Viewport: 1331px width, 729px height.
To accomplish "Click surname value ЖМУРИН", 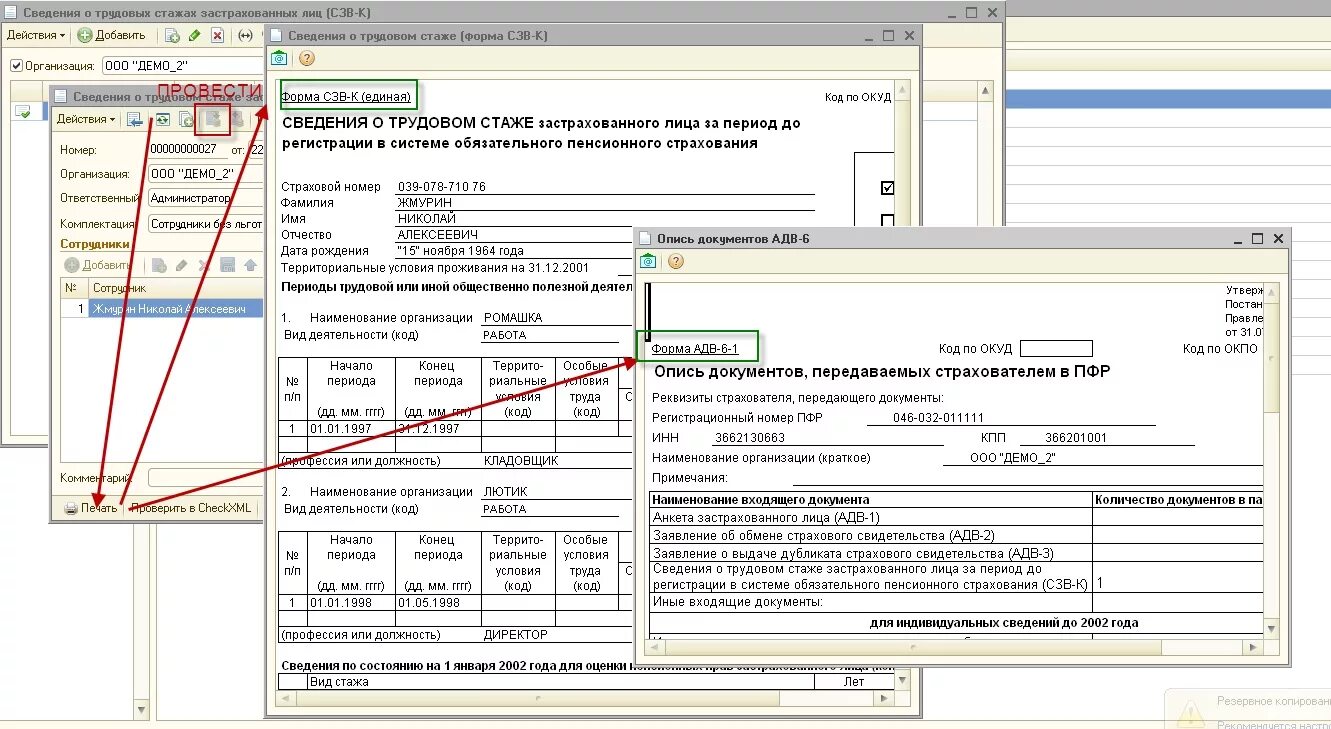I will [x=424, y=203].
